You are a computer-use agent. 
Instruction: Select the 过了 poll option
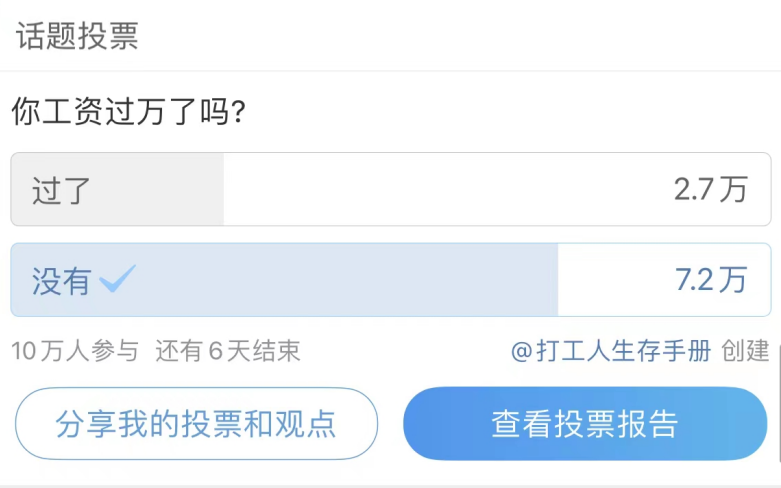point(391,189)
